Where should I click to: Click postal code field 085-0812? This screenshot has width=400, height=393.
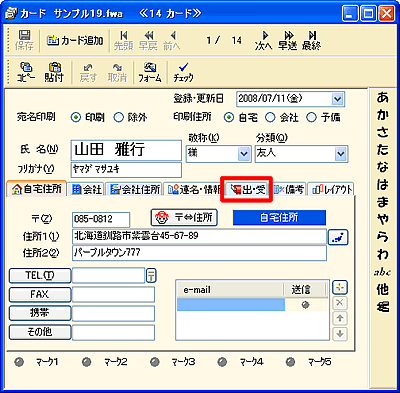(101, 219)
